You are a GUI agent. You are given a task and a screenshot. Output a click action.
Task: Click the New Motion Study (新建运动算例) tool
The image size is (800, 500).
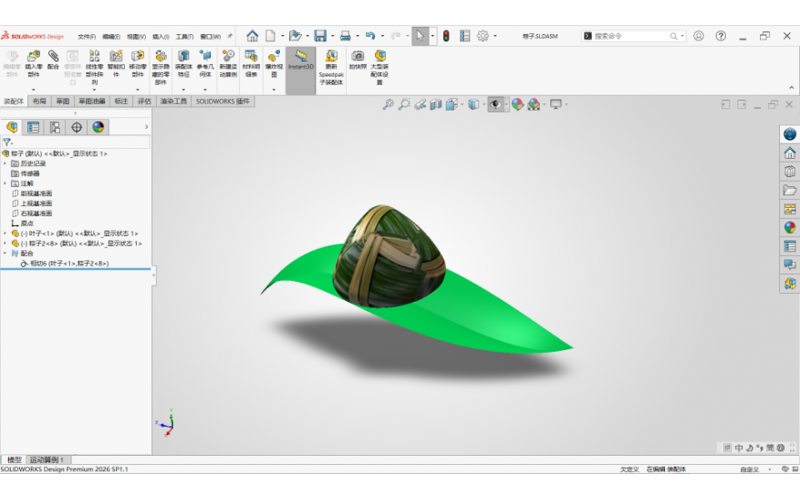(228, 63)
